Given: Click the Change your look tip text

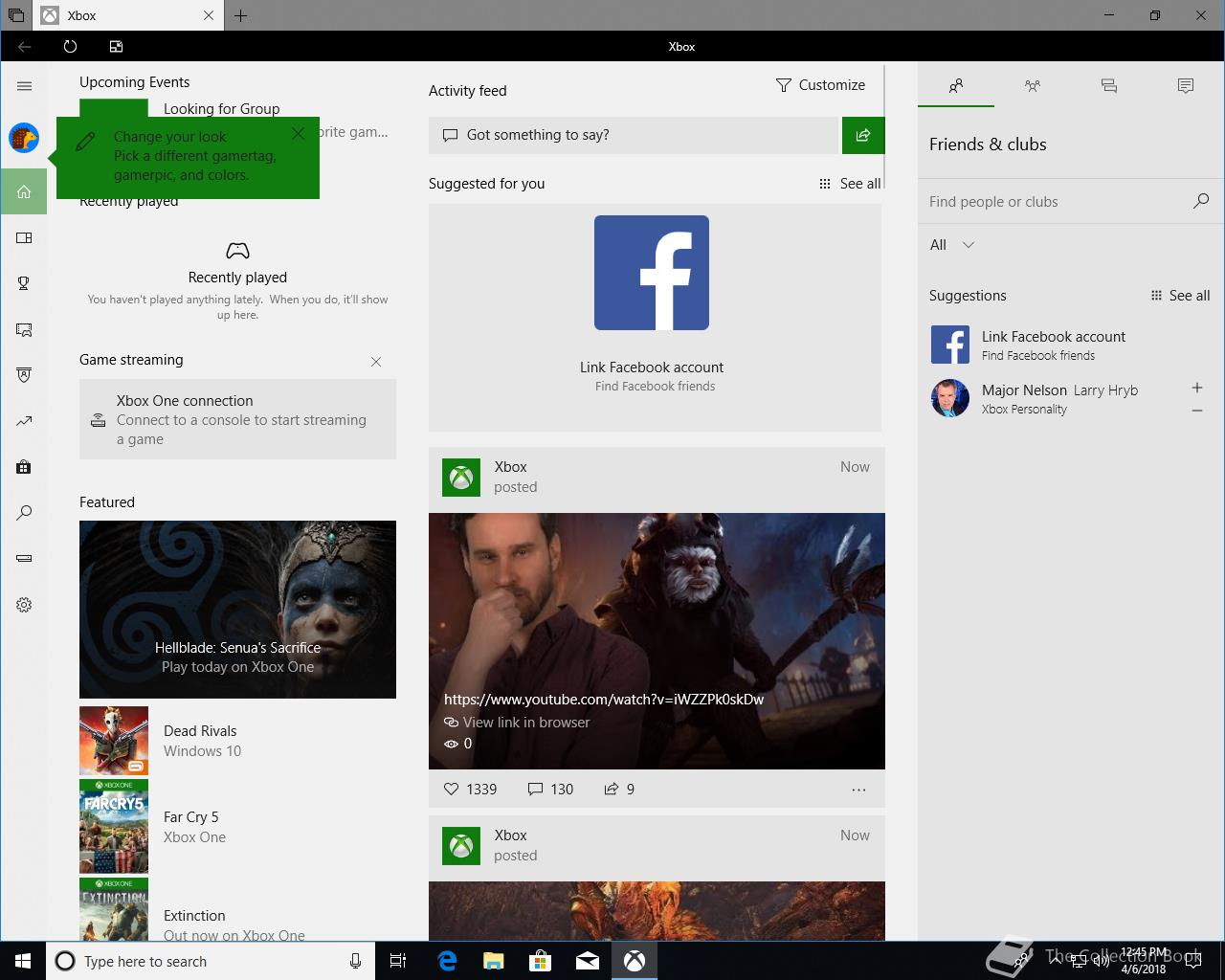Looking at the screenshot, I should [x=195, y=156].
